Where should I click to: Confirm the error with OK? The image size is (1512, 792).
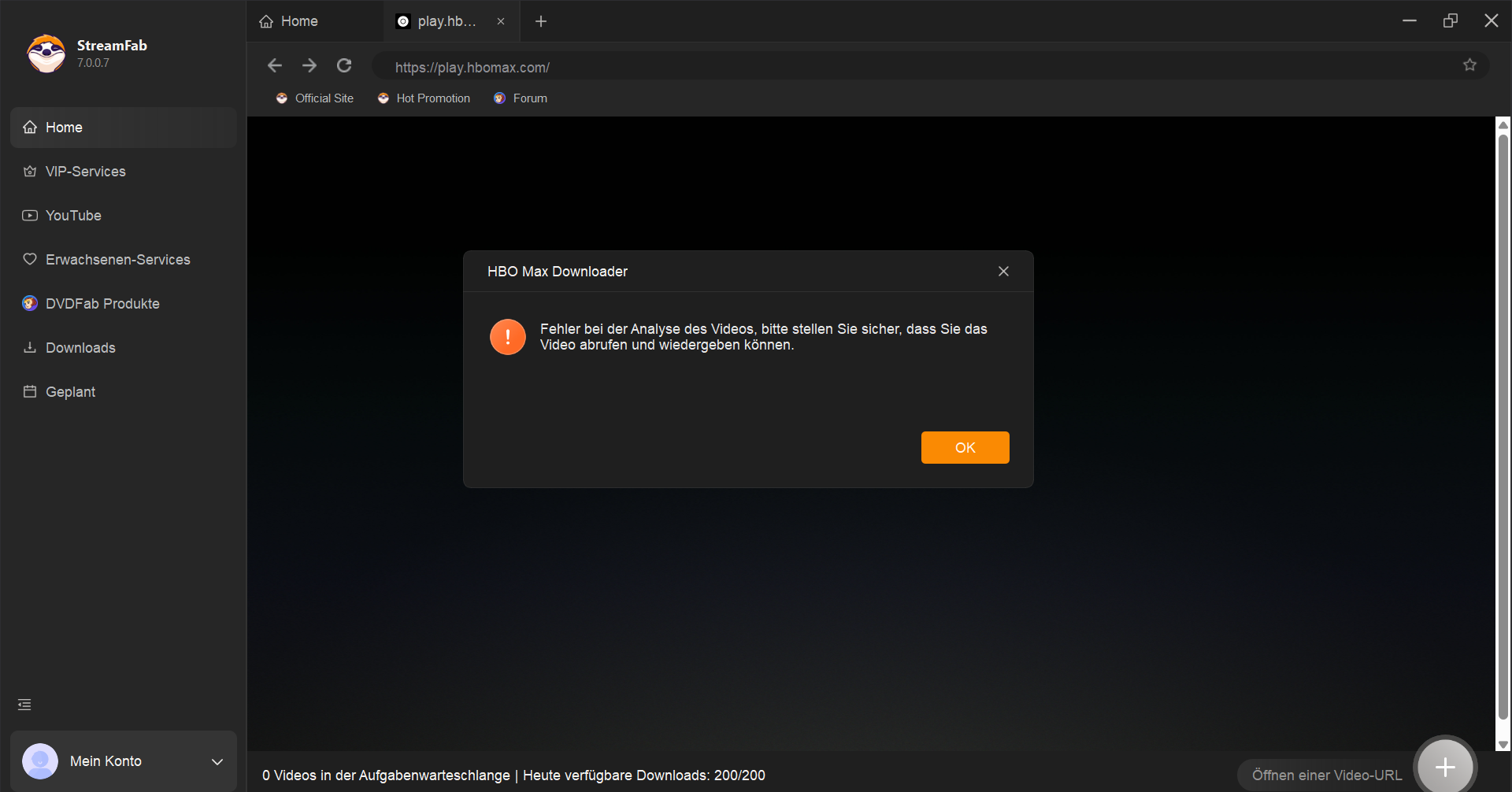[965, 448]
